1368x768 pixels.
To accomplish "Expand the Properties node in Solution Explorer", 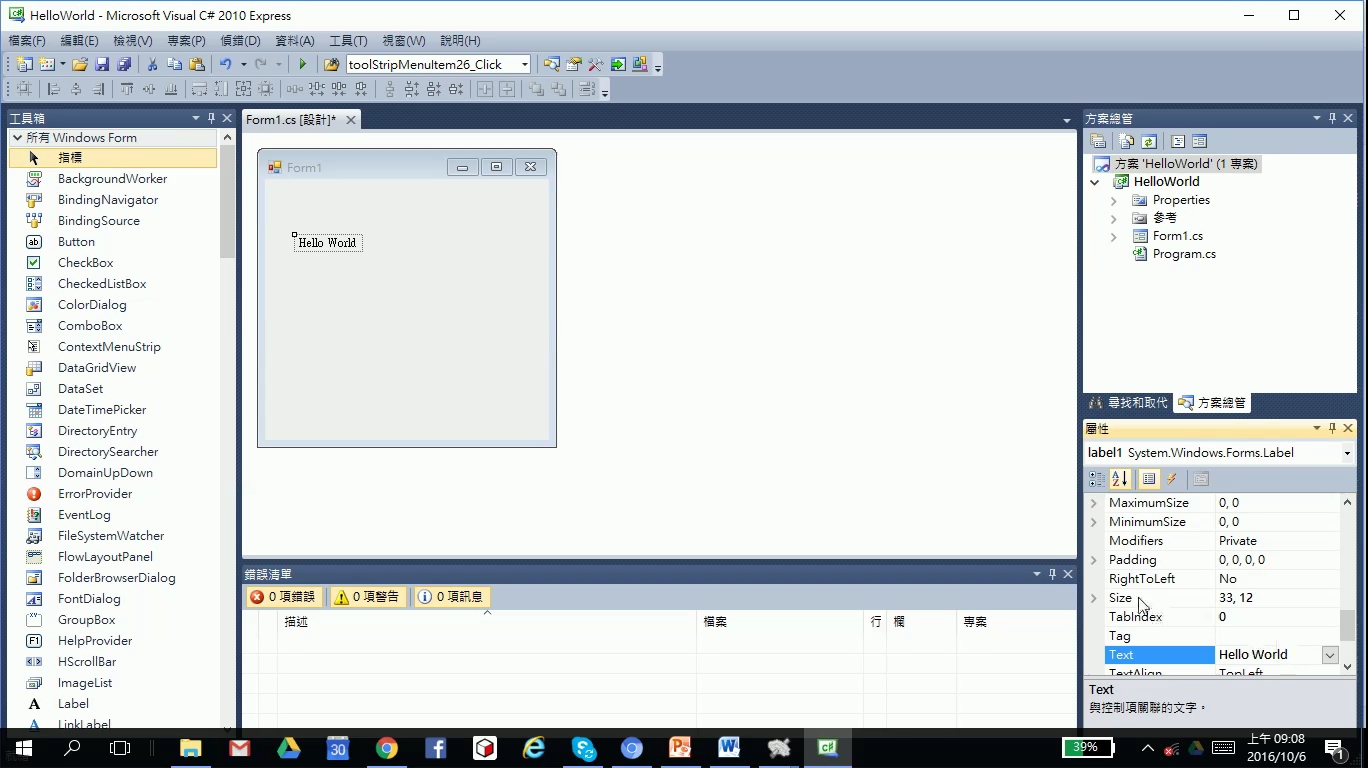I will coord(1114,200).
